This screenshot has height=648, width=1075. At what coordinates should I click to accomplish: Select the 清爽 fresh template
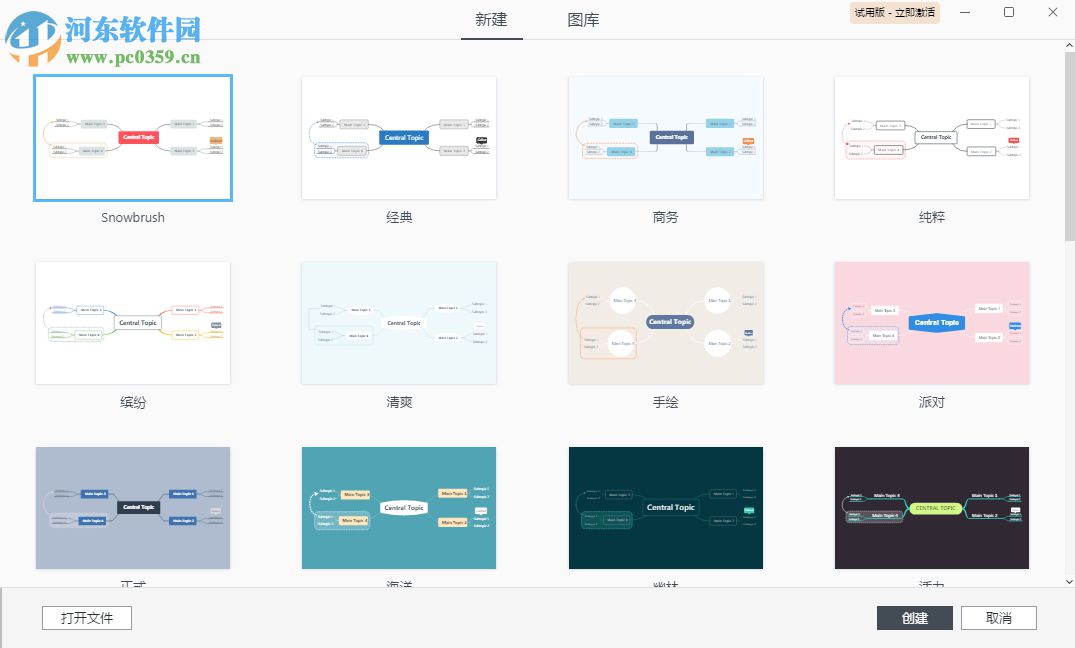(399, 323)
